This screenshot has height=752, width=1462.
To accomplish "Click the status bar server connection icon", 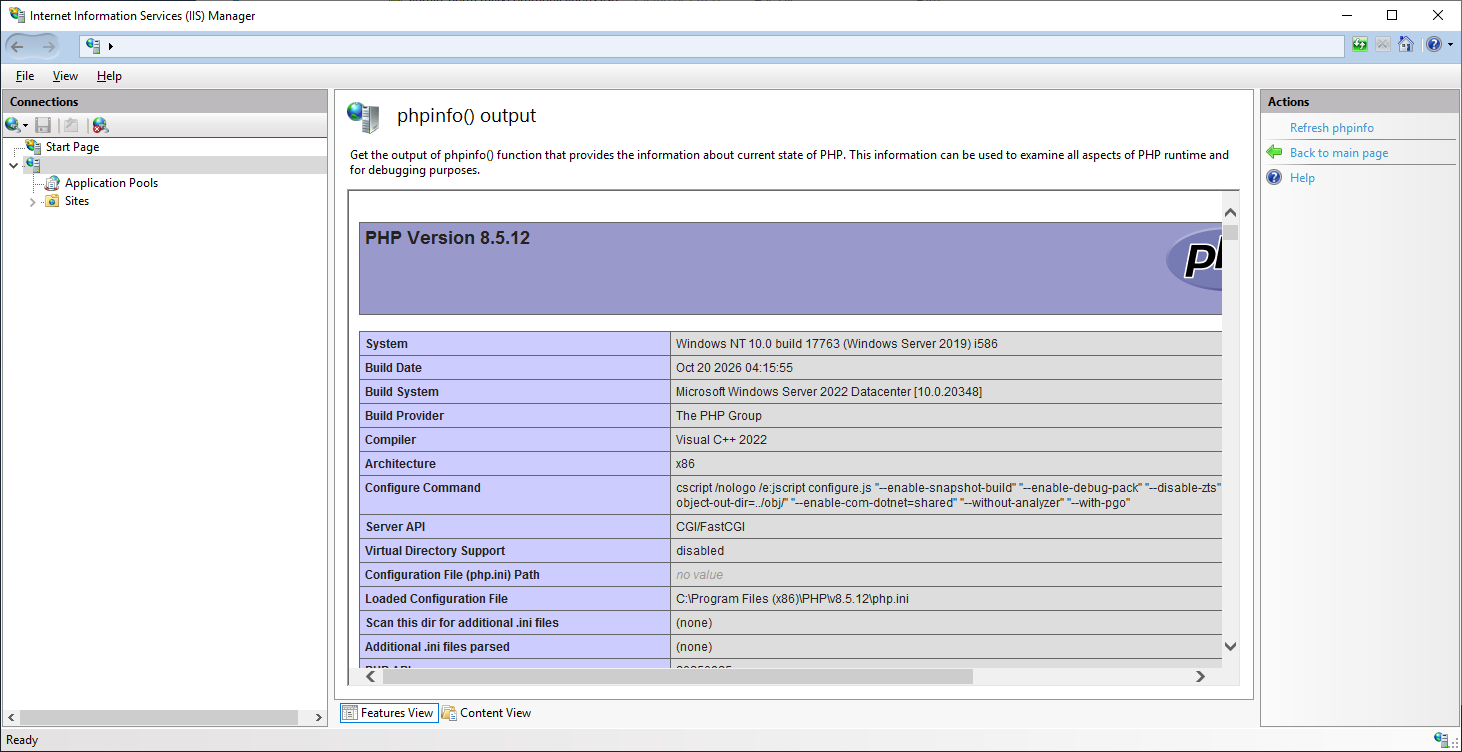I will (1442, 740).
